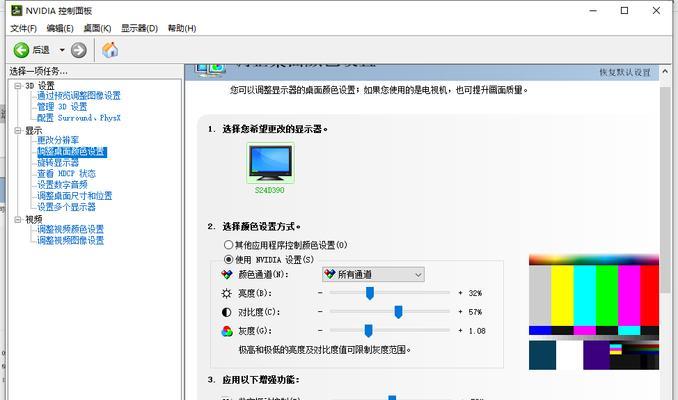
Task: Click minus button for 对比度 slider
Action: coord(320,311)
